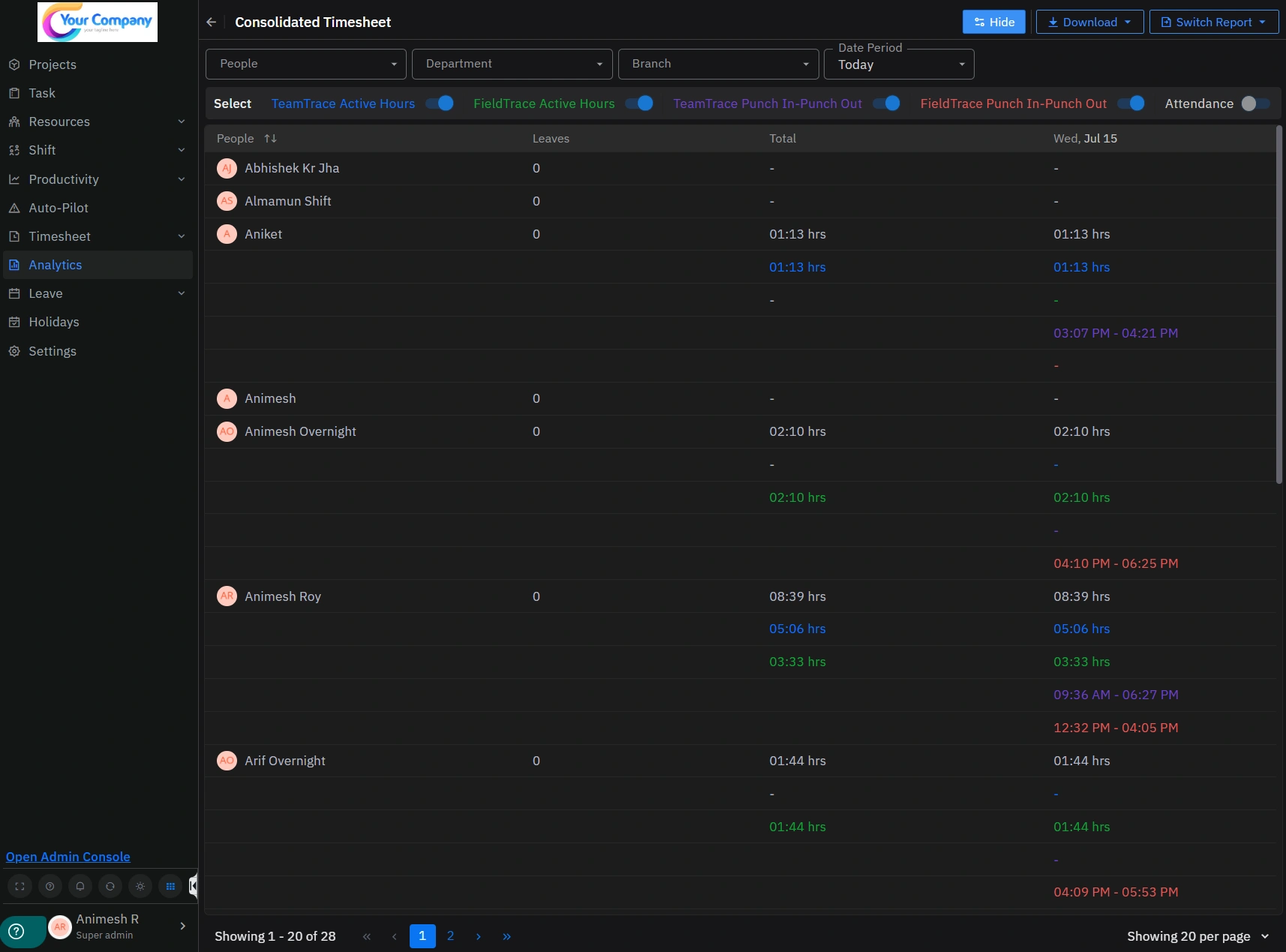Disable TeamTrace Punch In-Punch Out
The width and height of the screenshot is (1286, 952).
pyautogui.click(x=886, y=104)
